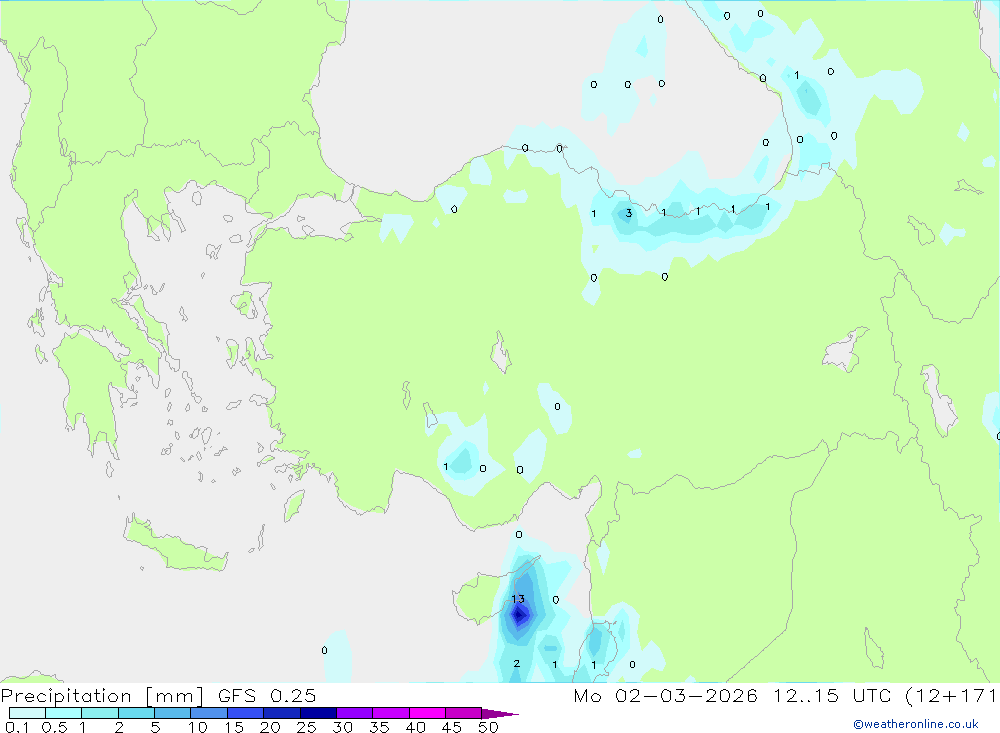Click the legend label '0.5'
The image size is (1000, 733).
[x=54, y=727]
